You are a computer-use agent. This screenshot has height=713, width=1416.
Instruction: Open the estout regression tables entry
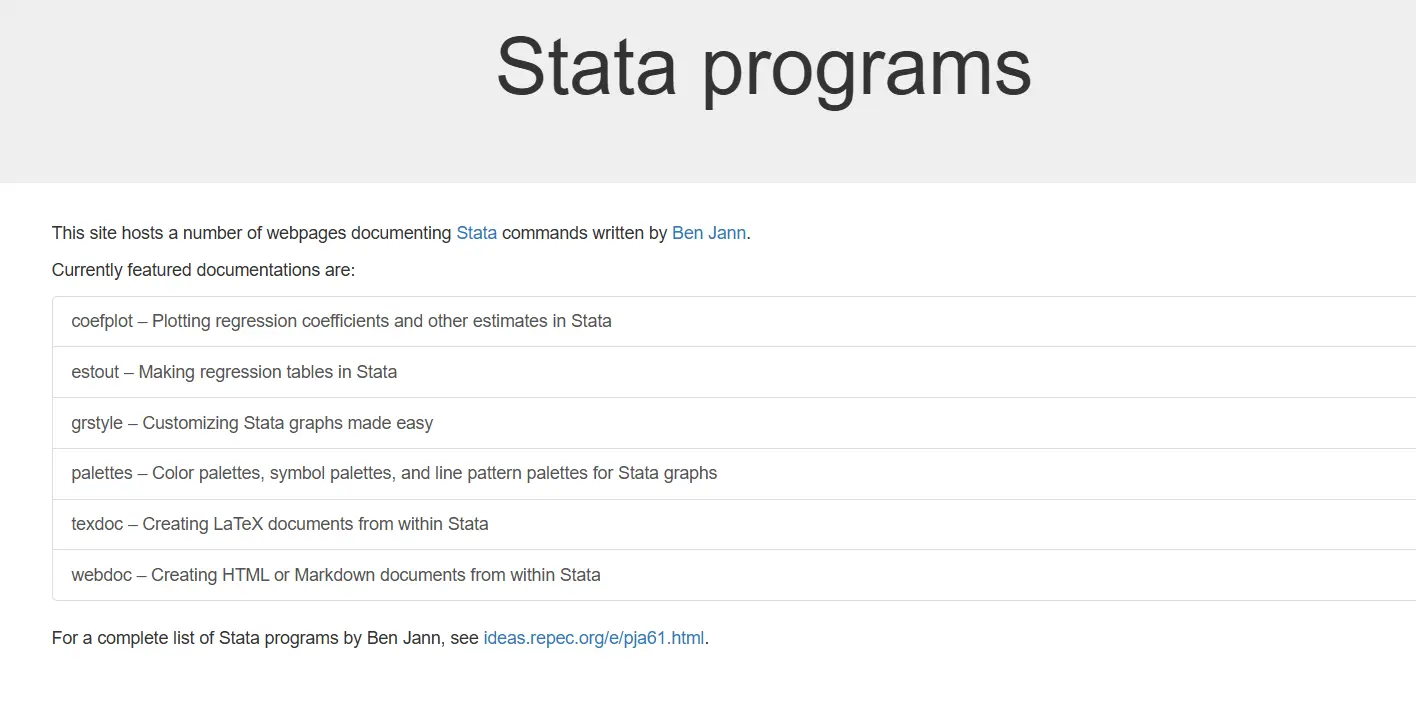tap(734, 372)
